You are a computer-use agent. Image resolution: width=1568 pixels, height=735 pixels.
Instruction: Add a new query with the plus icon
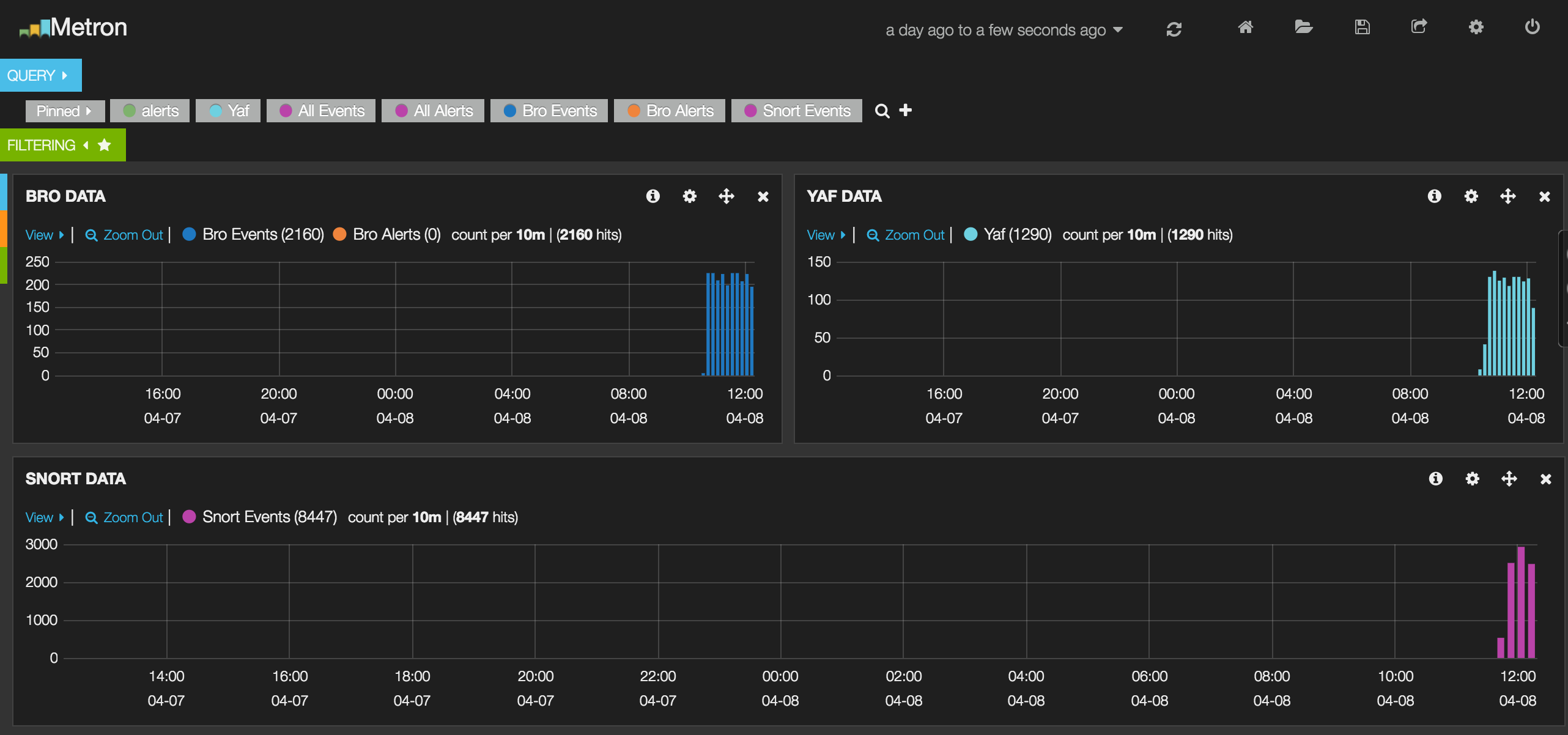(906, 111)
